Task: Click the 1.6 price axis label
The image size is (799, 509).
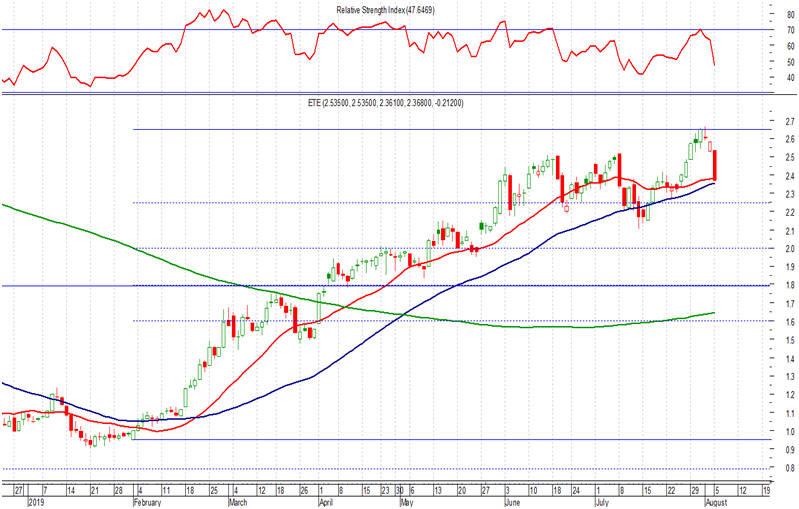Action: click(x=790, y=322)
